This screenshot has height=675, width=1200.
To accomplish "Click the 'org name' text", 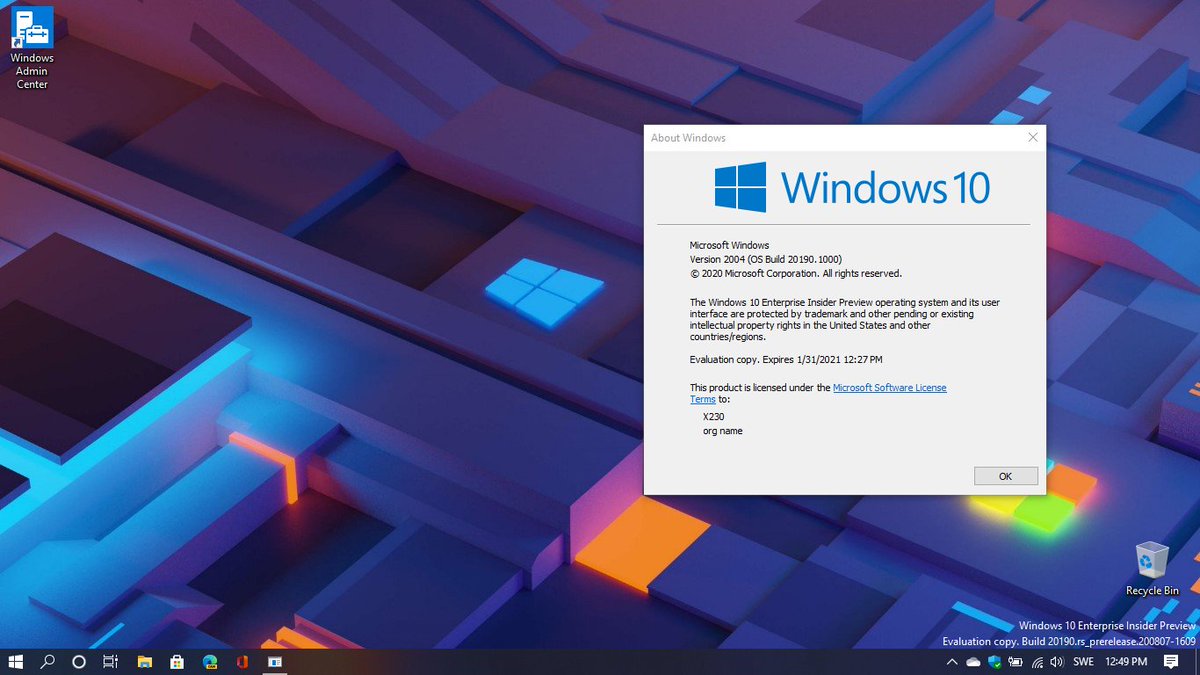I will 723,431.
